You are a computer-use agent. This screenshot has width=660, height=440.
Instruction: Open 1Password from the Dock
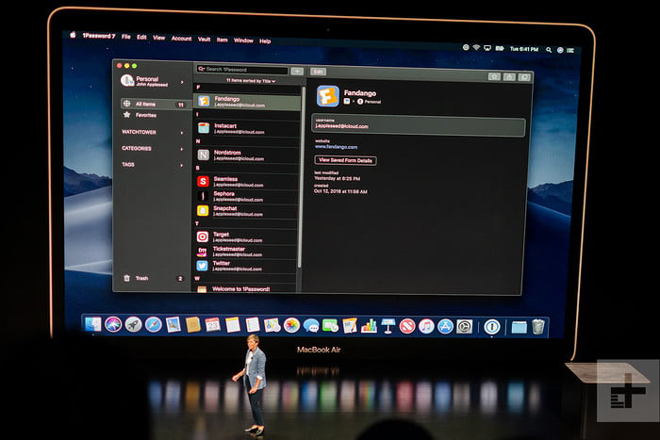[492, 327]
